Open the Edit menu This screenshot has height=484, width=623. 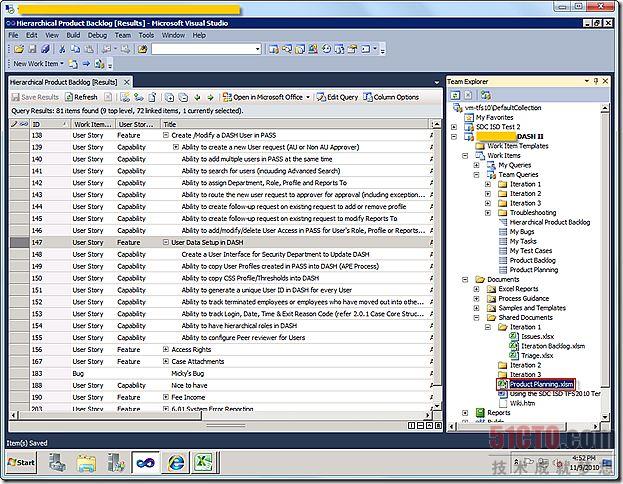point(31,35)
